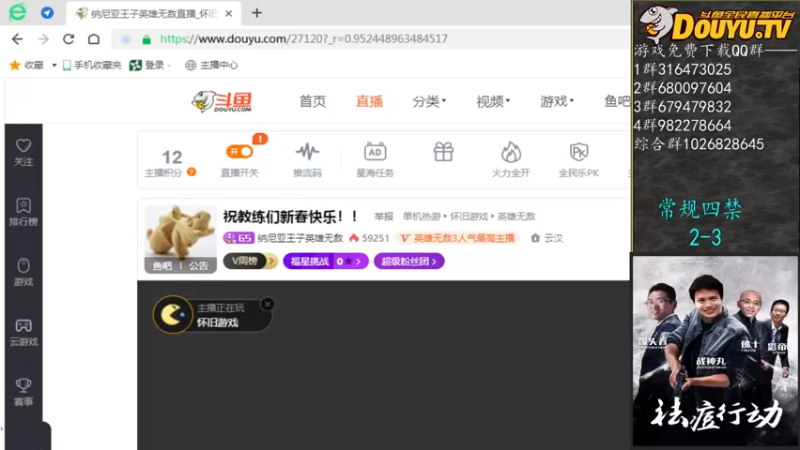Close the 主播正在玩 popup
The width and height of the screenshot is (800, 450).
pyautogui.click(x=267, y=304)
